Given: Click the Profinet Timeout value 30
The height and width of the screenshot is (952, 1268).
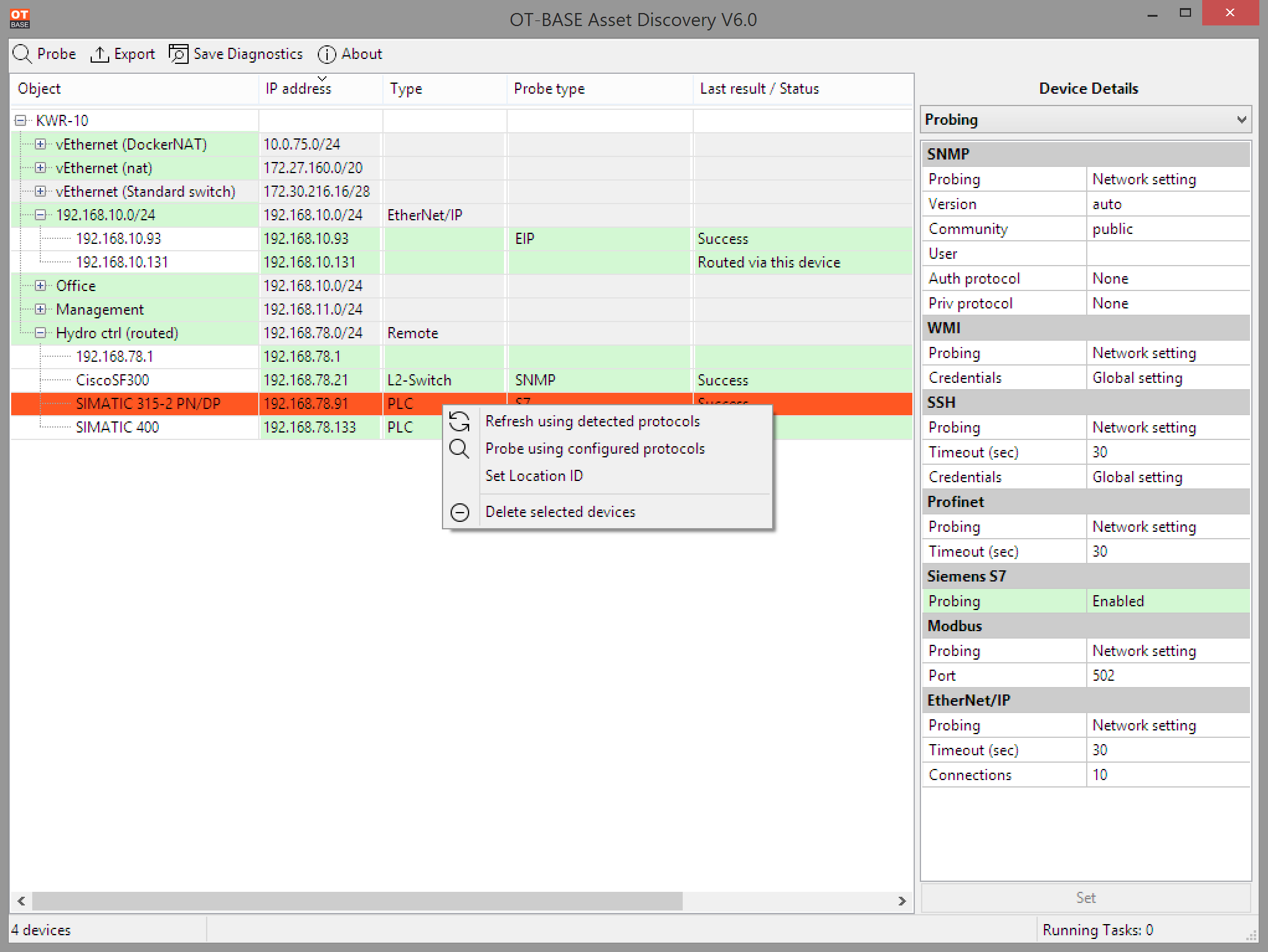Looking at the screenshot, I should 1168,552.
